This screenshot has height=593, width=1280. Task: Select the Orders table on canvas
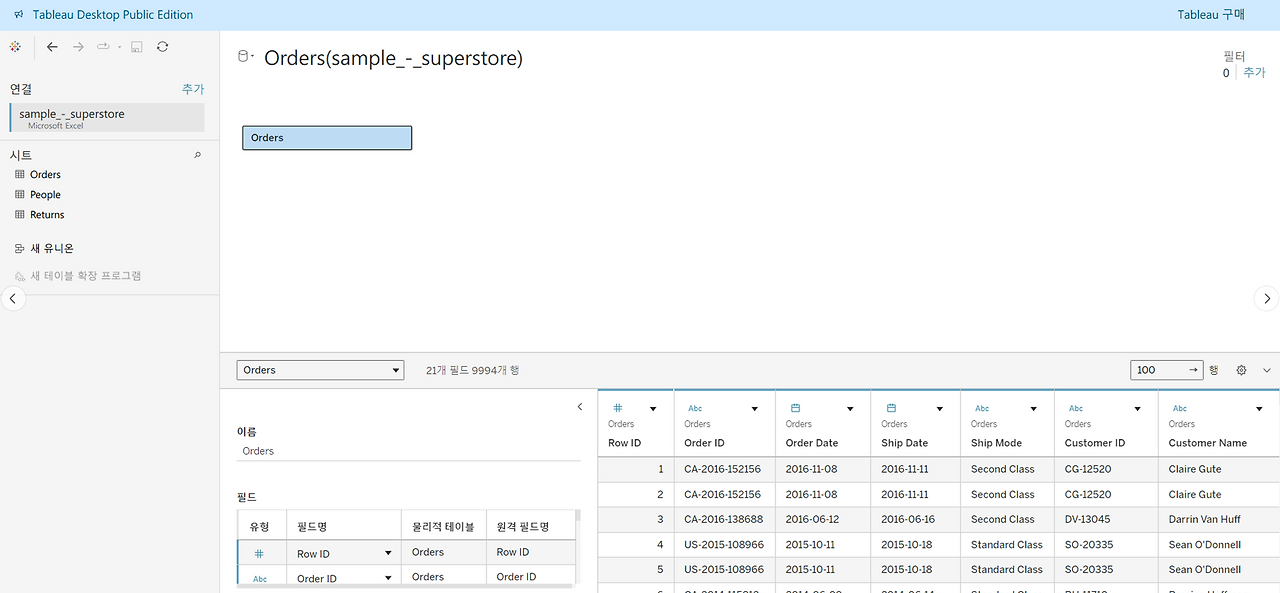click(x=327, y=138)
